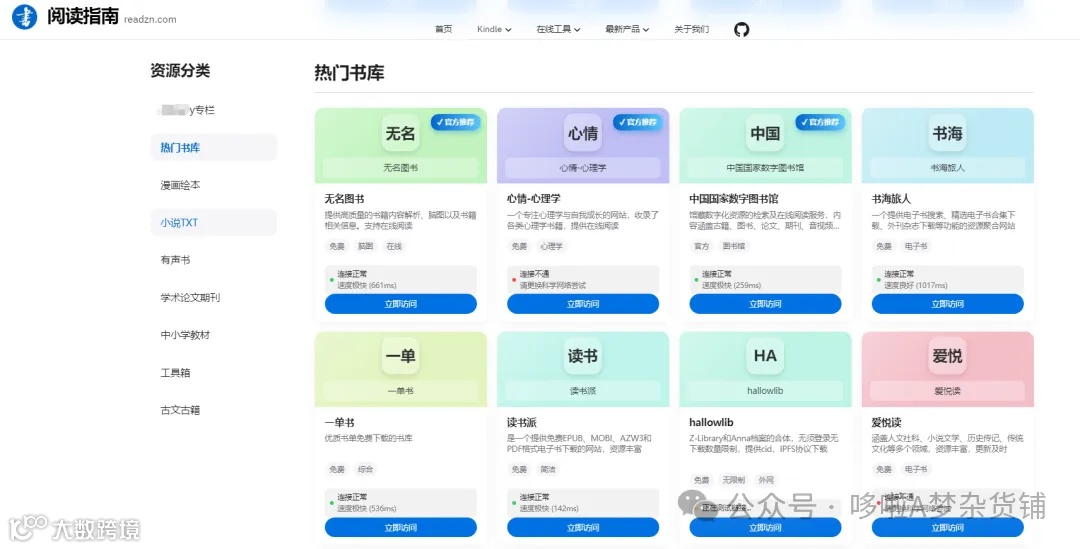Click the 书海 card icon tile
Image resolution: width=1080 pixels, height=549 pixels.
pyautogui.click(x=947, y=132)
